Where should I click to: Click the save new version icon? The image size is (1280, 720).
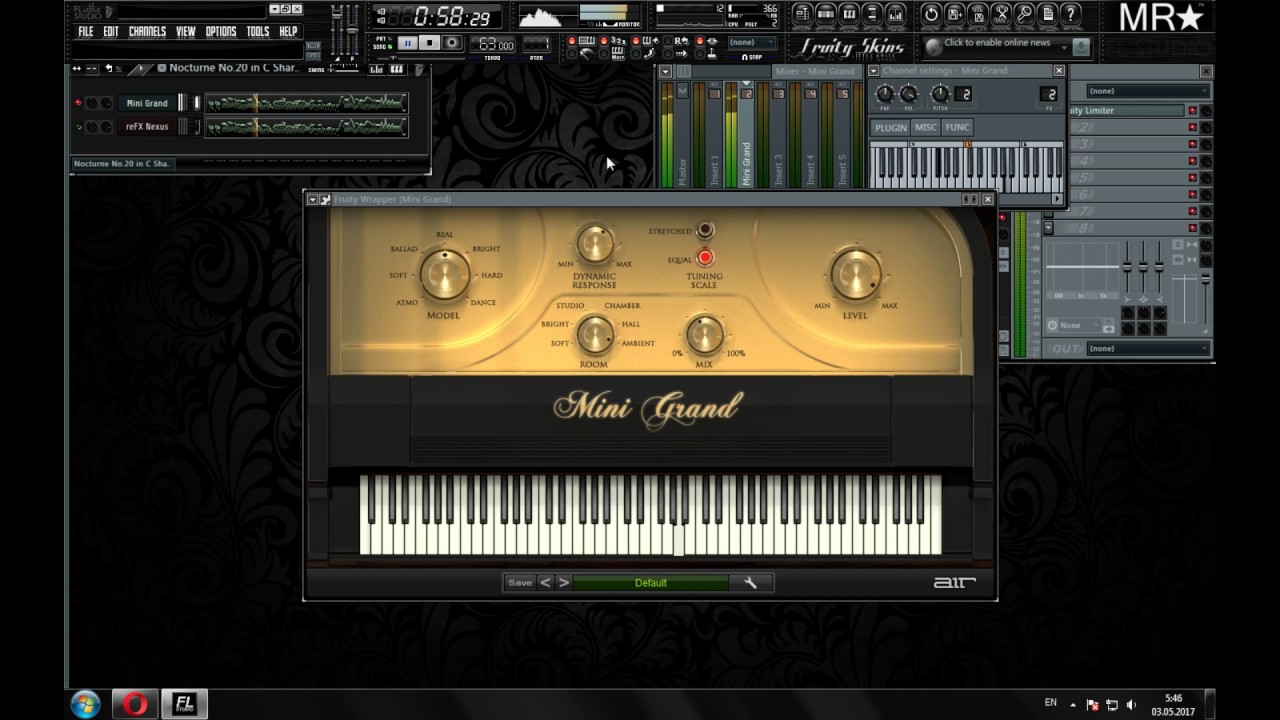955,14
